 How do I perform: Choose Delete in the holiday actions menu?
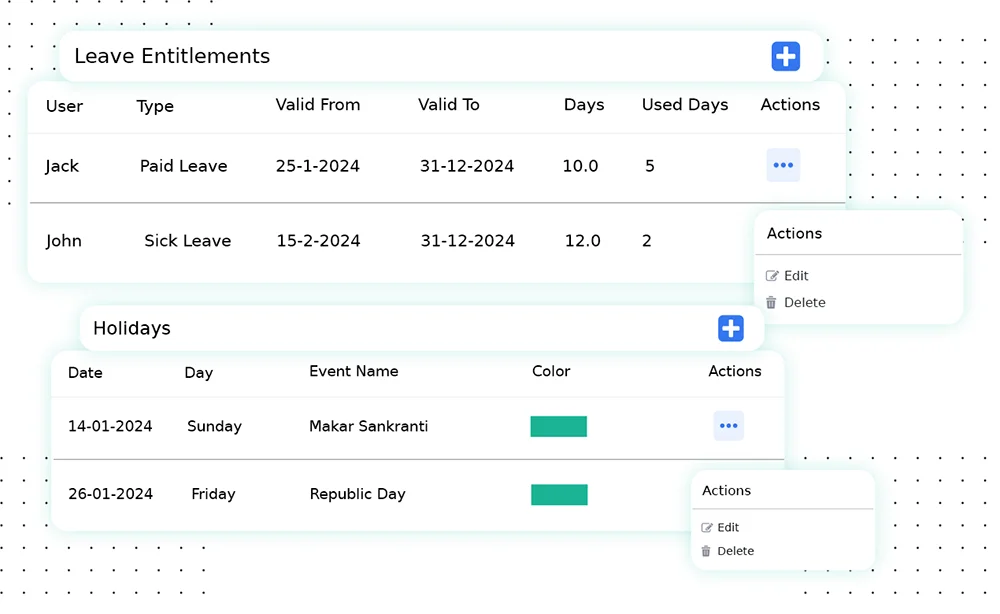pyautogui.click(x=735, y=551)
